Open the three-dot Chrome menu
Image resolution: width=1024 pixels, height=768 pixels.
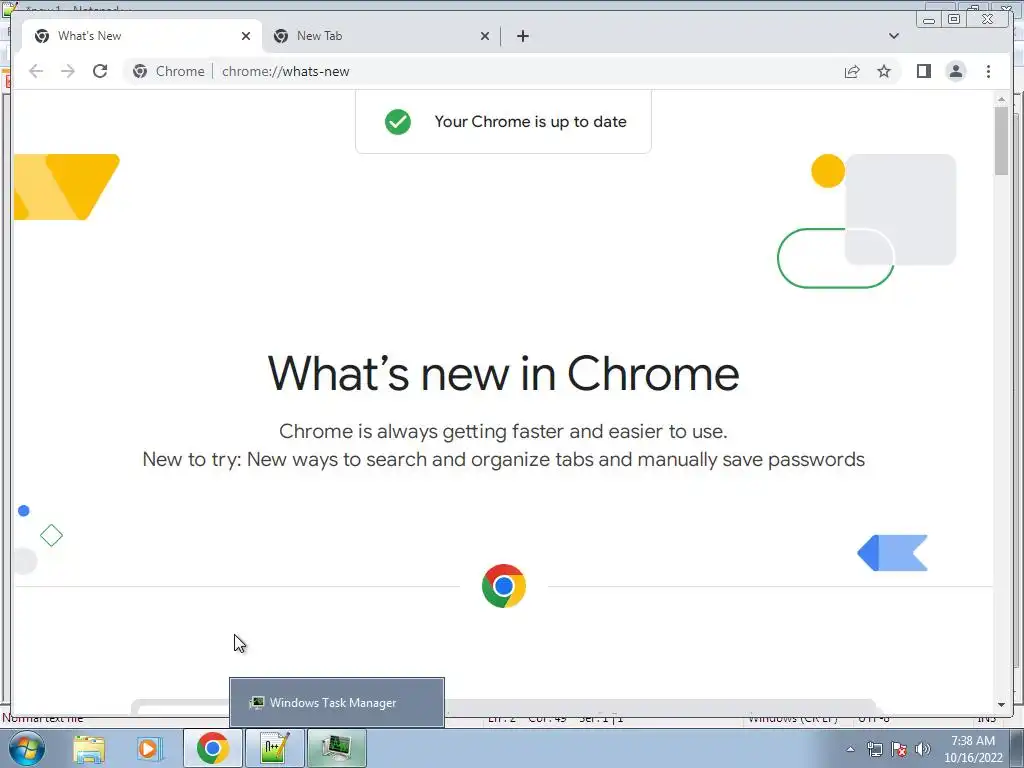[988, 71]
